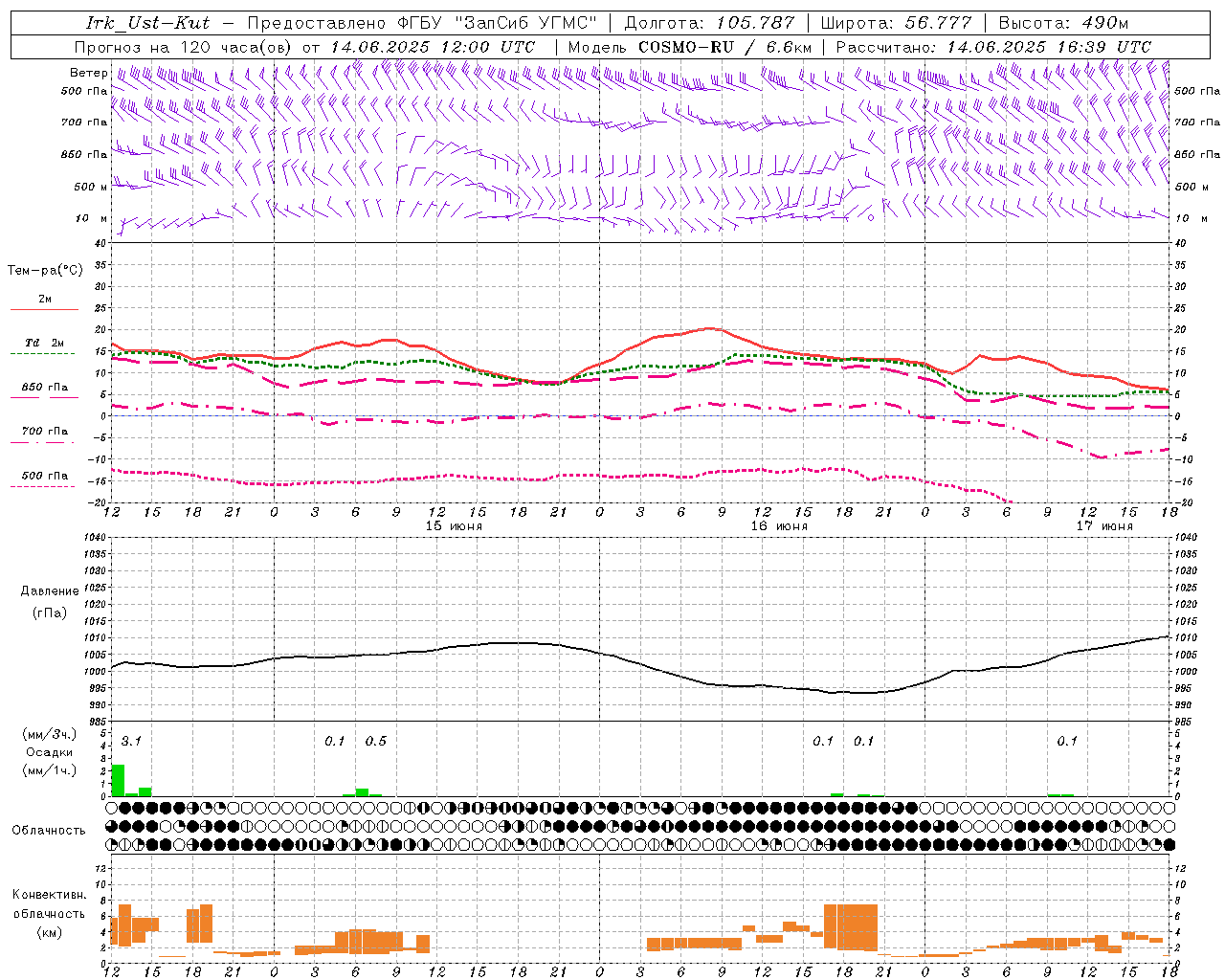
Task: Click the "(мм/1ч.)" units label
Action: (x=49, y=770)
